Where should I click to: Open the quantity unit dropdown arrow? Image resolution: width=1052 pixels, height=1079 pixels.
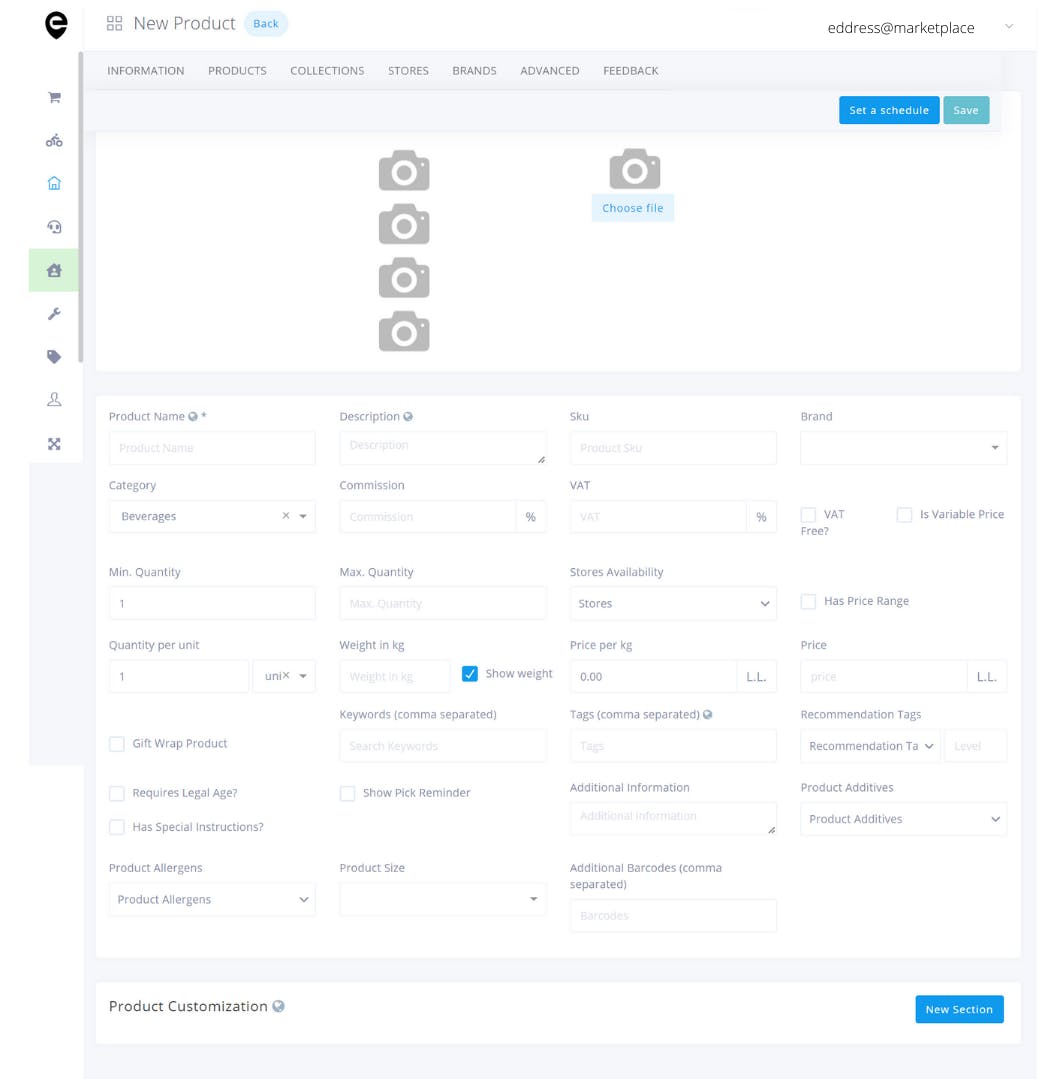click(x=303, y=676)
